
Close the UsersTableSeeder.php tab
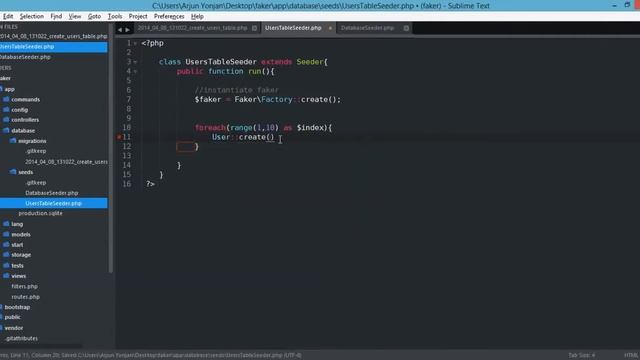click(x=330, y=28)
